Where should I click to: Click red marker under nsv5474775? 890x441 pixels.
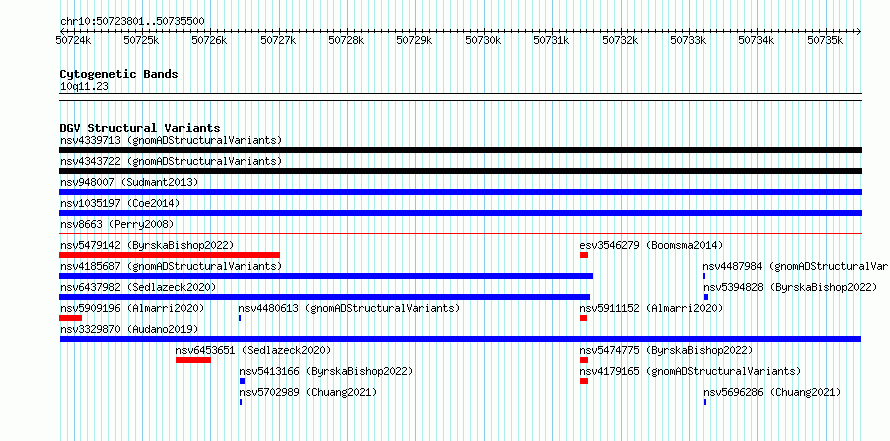click(x=584, y=360)
